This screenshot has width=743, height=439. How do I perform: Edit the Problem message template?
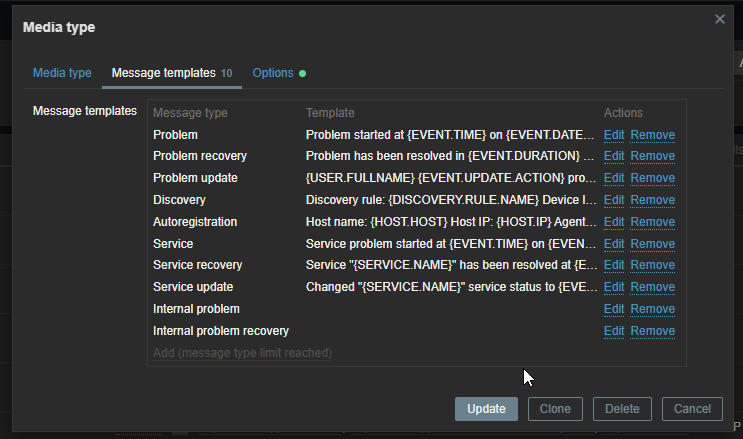coord(614,134)
